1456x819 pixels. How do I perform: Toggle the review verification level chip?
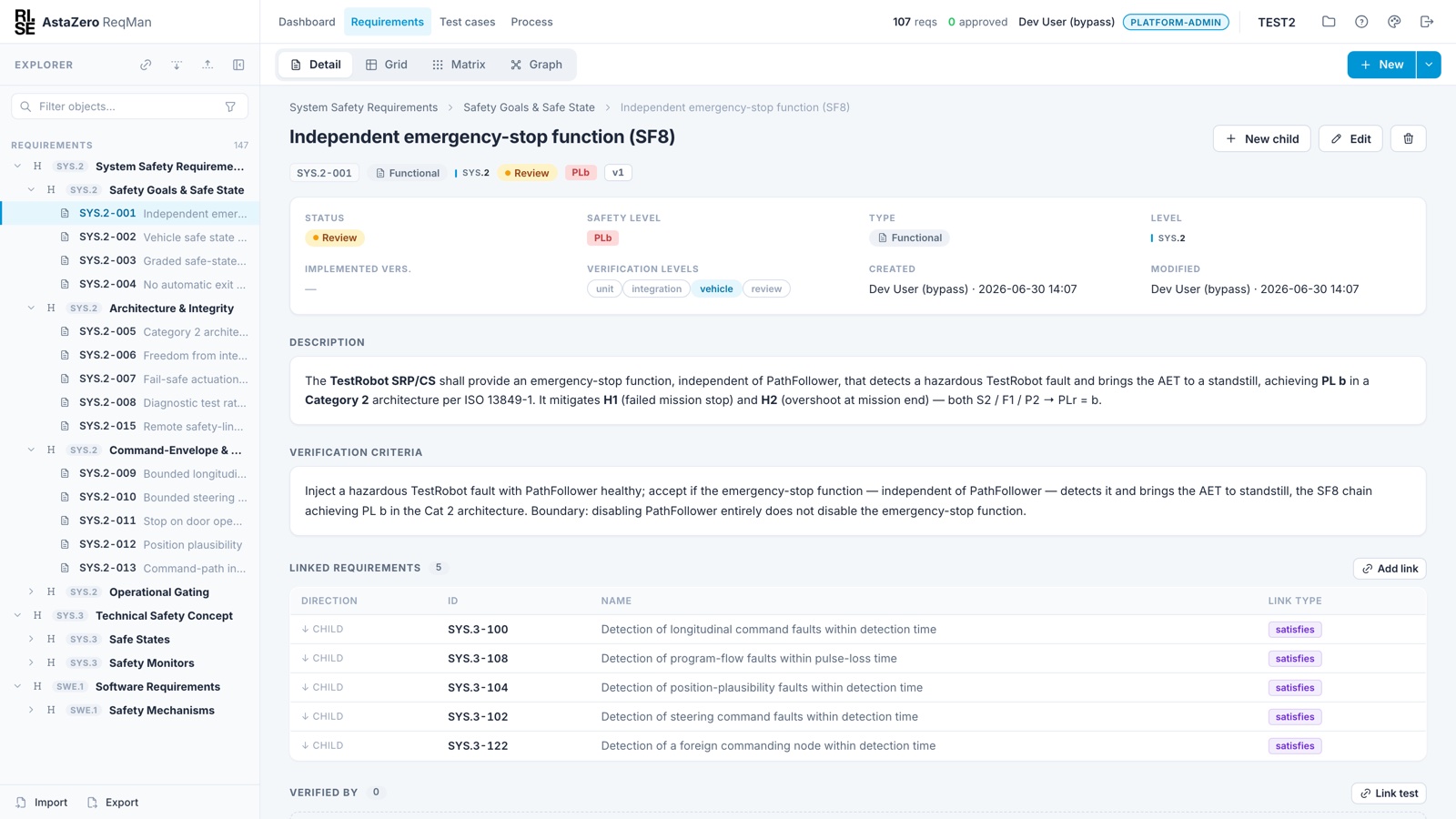coord(766,288)
